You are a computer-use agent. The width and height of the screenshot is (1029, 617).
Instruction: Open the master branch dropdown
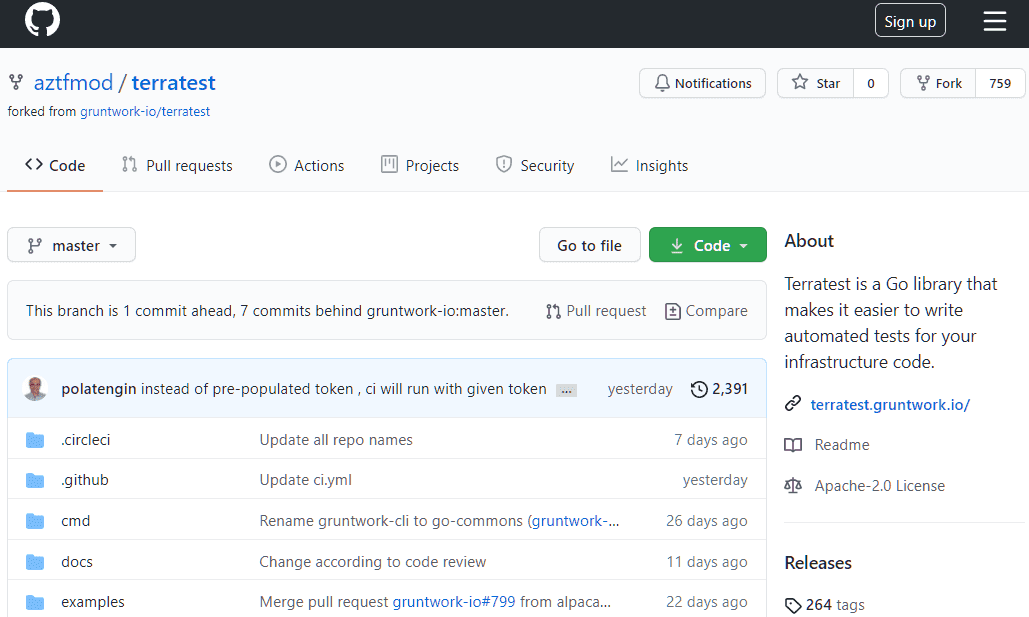pos(71,245)
